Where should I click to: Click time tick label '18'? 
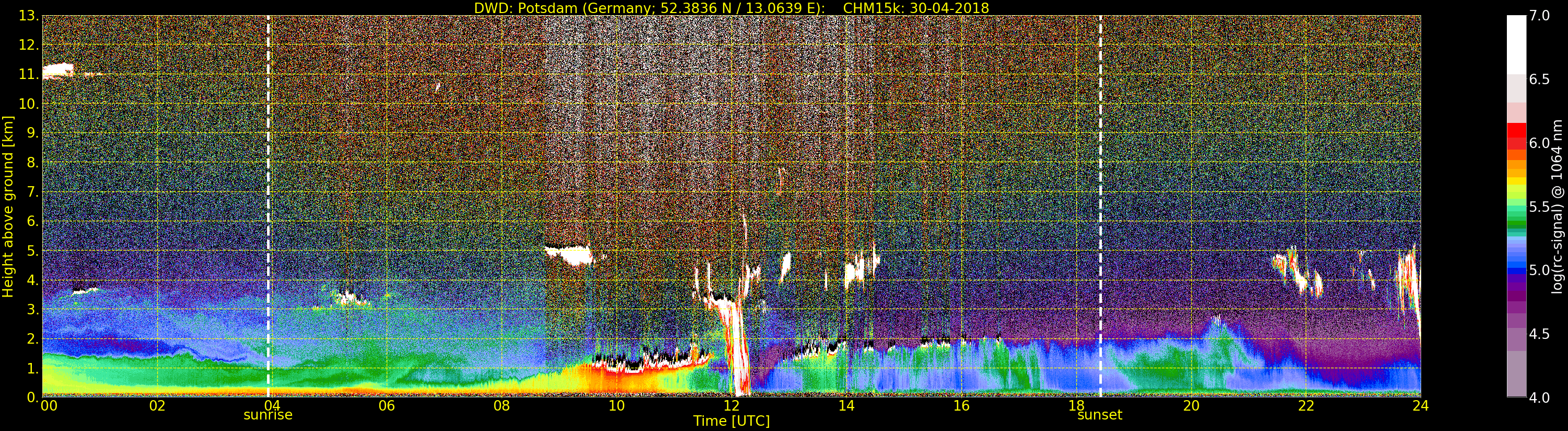pos(1076,405)
